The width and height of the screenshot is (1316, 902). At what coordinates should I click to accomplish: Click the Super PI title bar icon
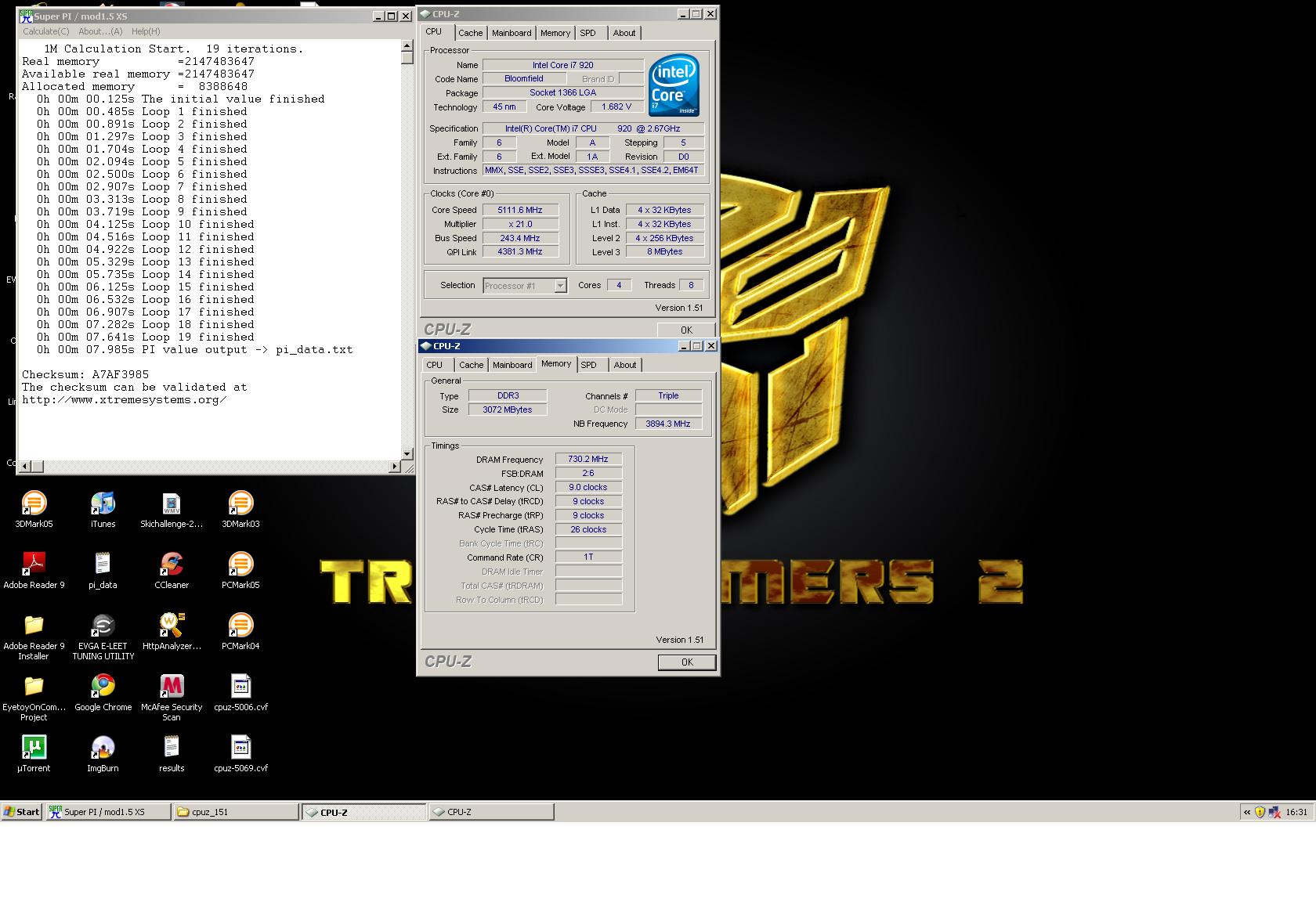pos(26,16)
